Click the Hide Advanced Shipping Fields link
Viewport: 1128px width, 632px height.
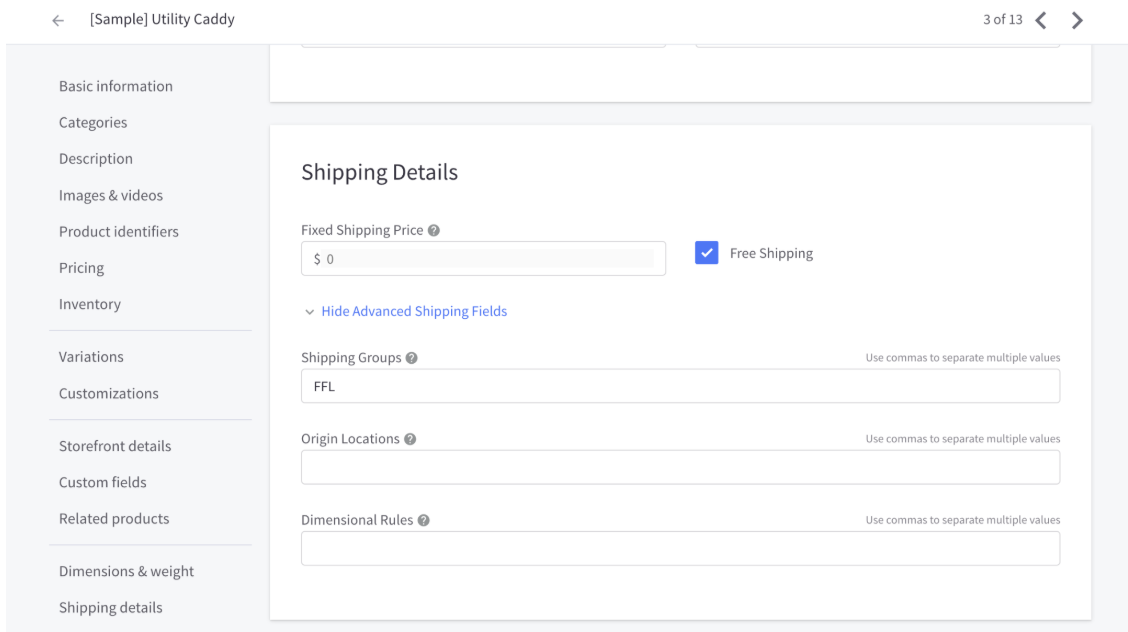pyautogui.click(x=414, y=311)
